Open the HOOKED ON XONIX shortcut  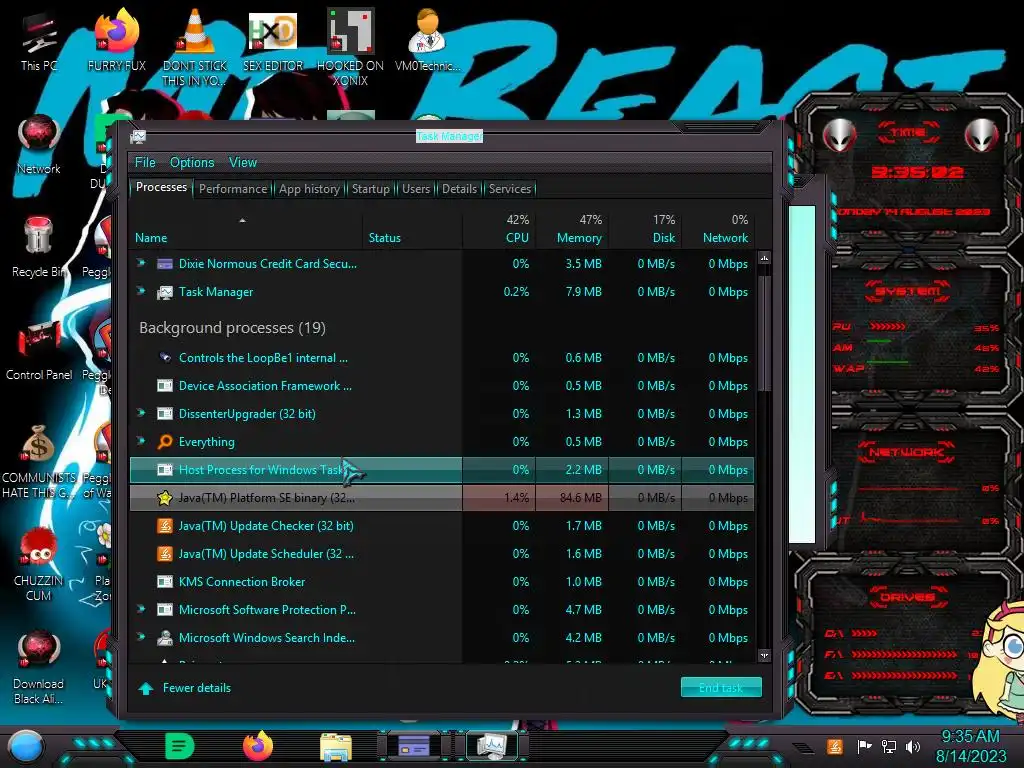pyautogui.click(x=350, y=47)
